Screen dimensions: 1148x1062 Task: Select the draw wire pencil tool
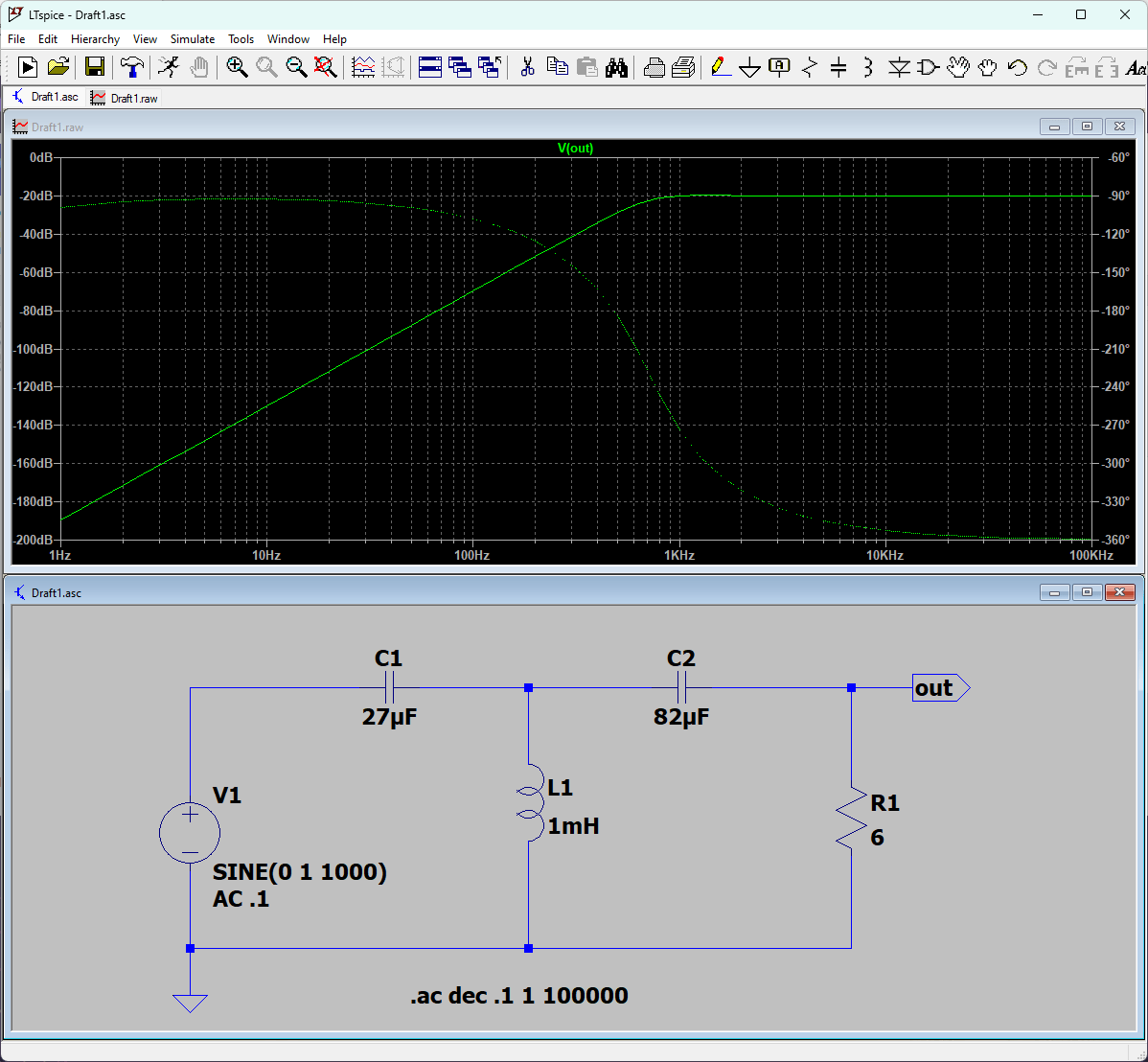click(721, 67)
